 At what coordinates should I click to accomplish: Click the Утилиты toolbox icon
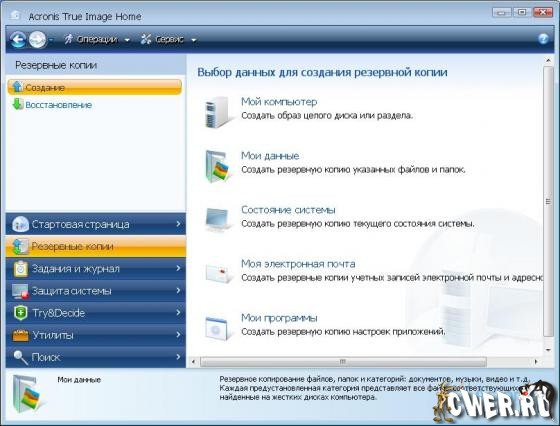20,335
